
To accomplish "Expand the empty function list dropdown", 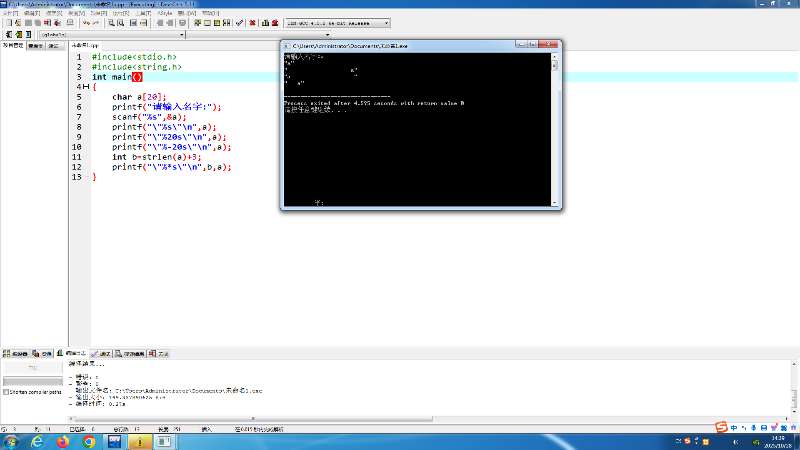I will coord(327,35).
